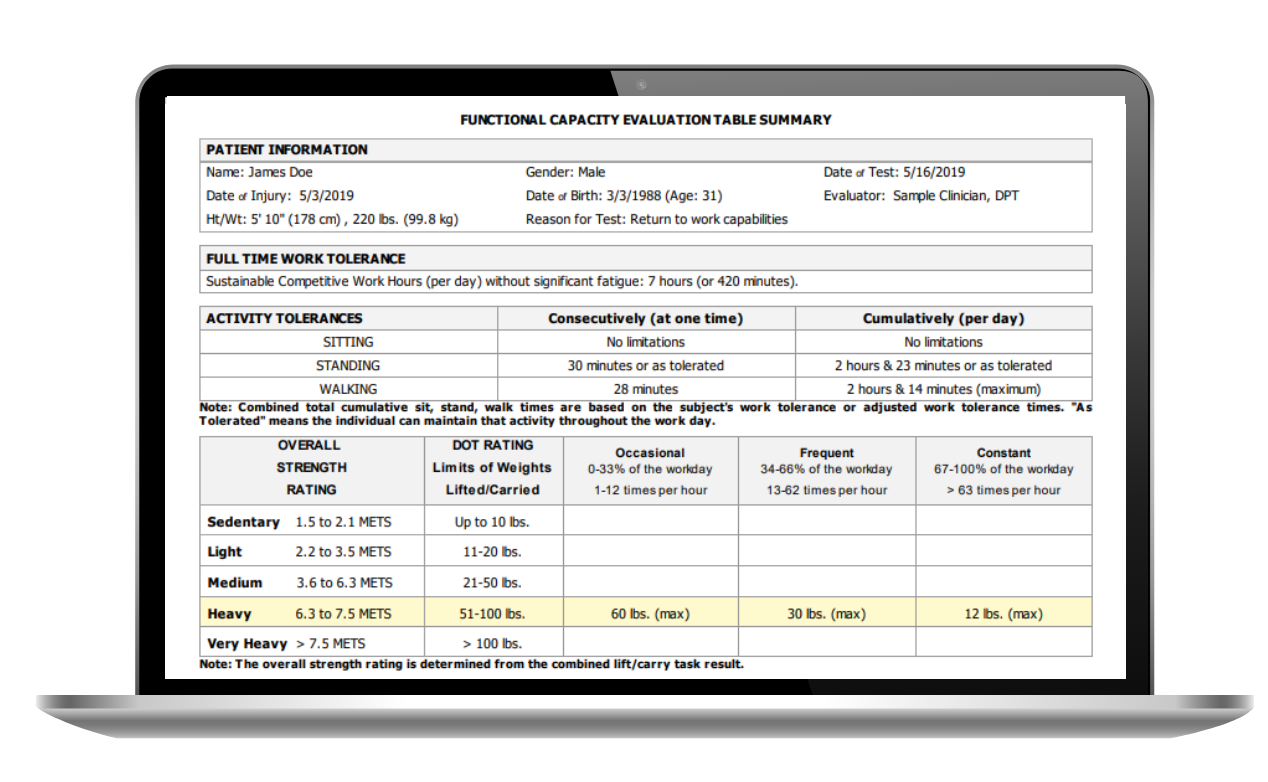Select the SITTING activity row
1268x782 pixels.
tap(349, 341)
